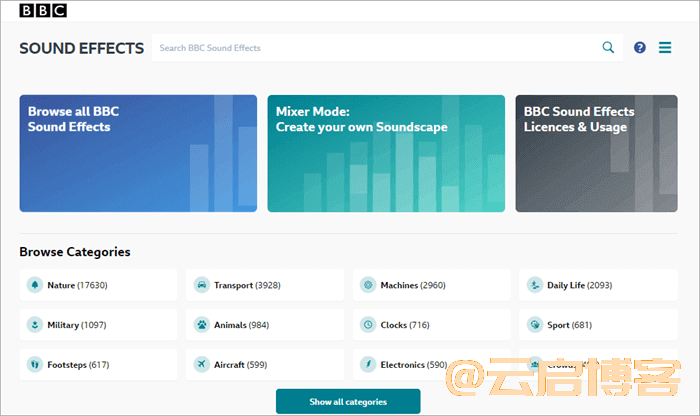Click the Clocks clock icon
Viewport: 700px width, 416px height.
point(368,324)
